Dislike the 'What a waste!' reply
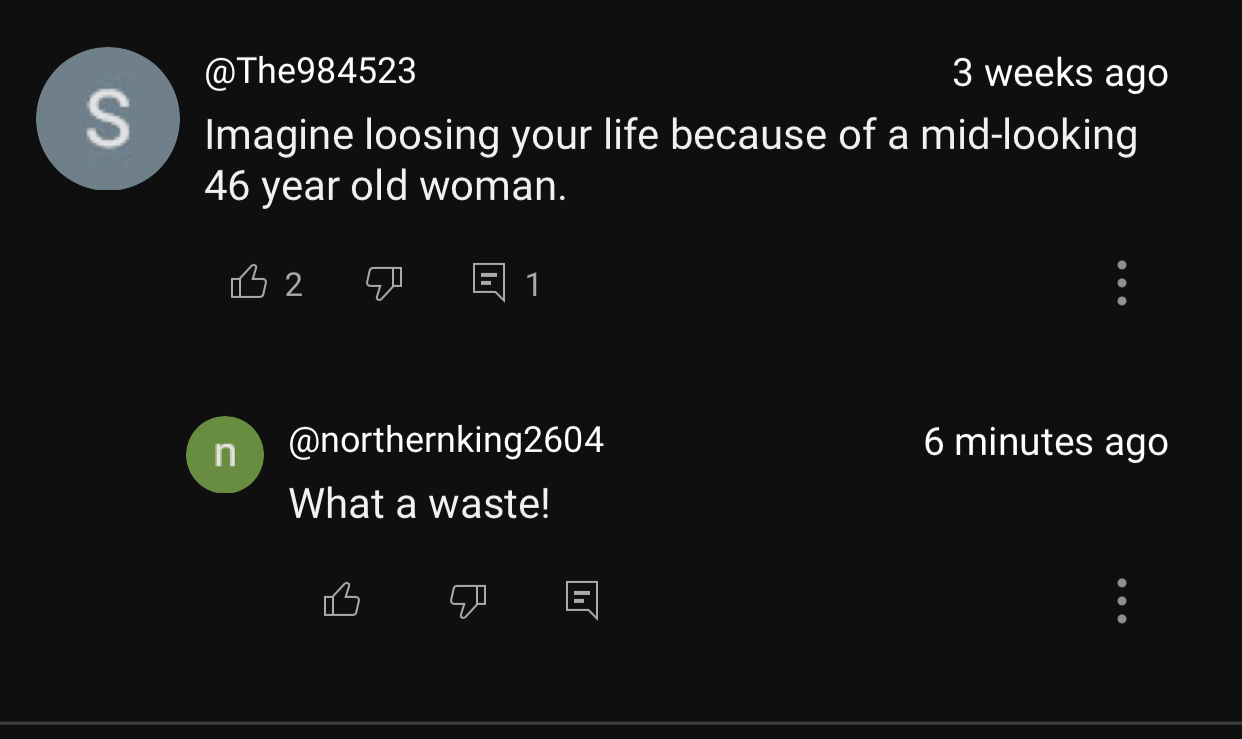Image resolution: width=1242 pixels, height=739 pixels. (467, 600)
